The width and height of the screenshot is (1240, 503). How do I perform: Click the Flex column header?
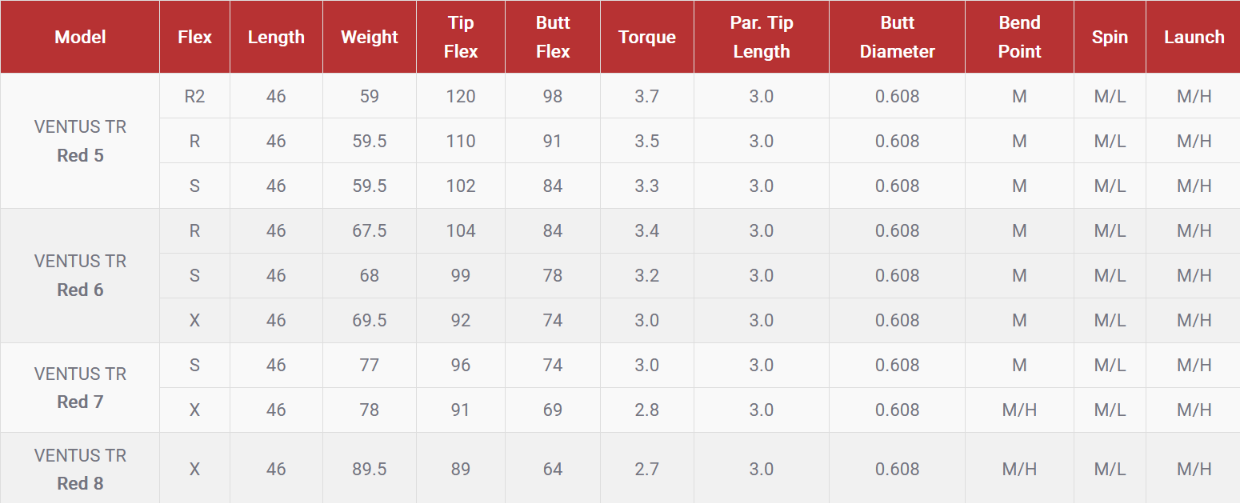click(194, 37)
